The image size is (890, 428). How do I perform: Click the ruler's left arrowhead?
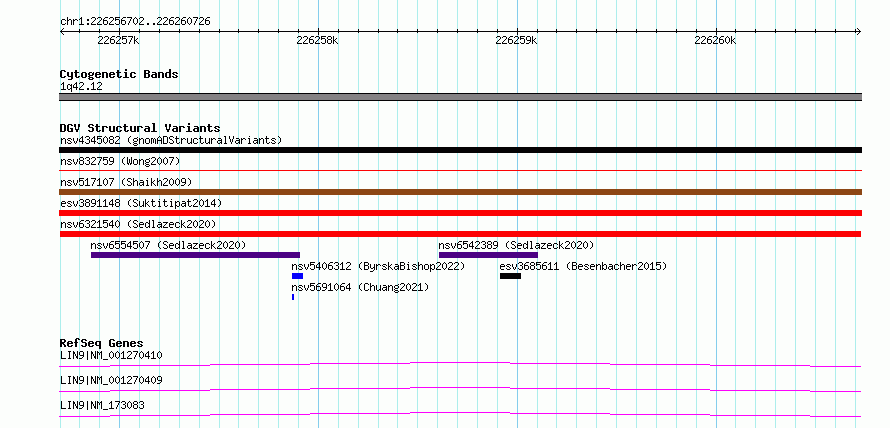click(x=62, y=31)
